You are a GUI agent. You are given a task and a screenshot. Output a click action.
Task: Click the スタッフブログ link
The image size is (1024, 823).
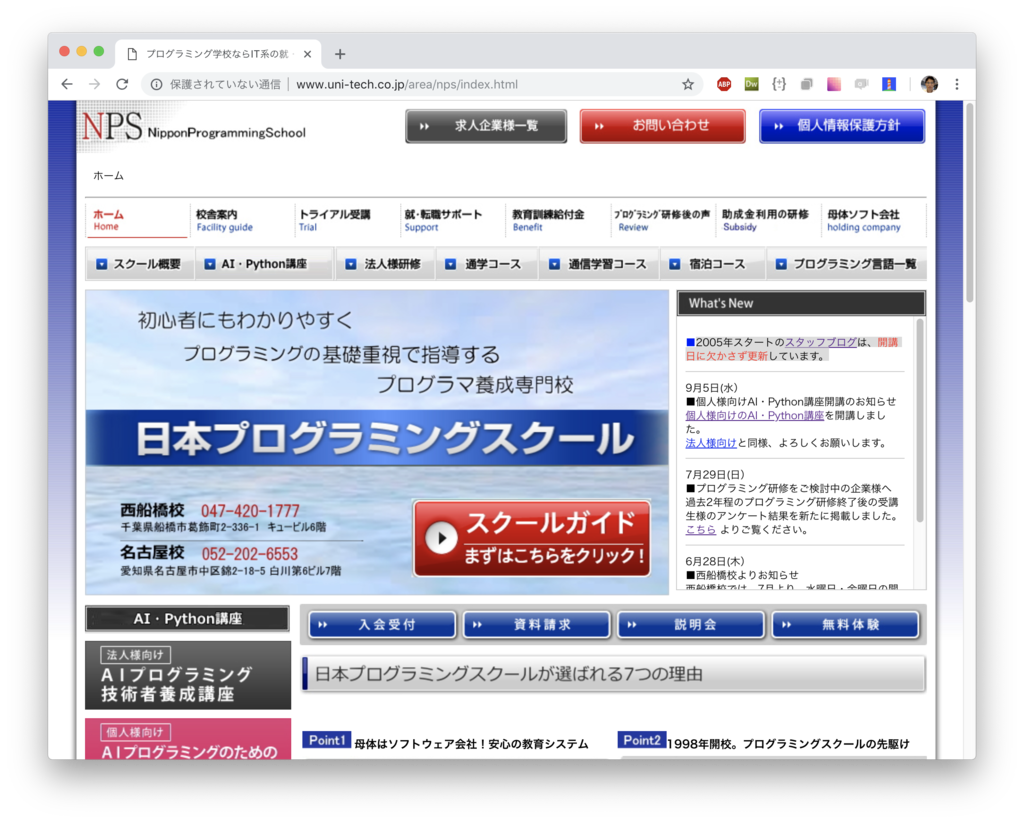[x=820, y=342]
